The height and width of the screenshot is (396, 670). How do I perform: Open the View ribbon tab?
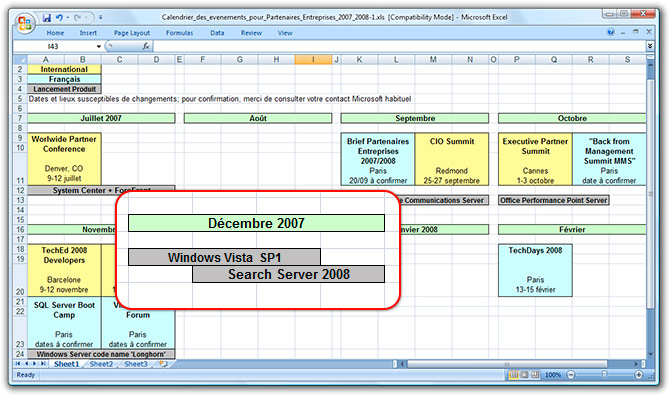(285, 33)
